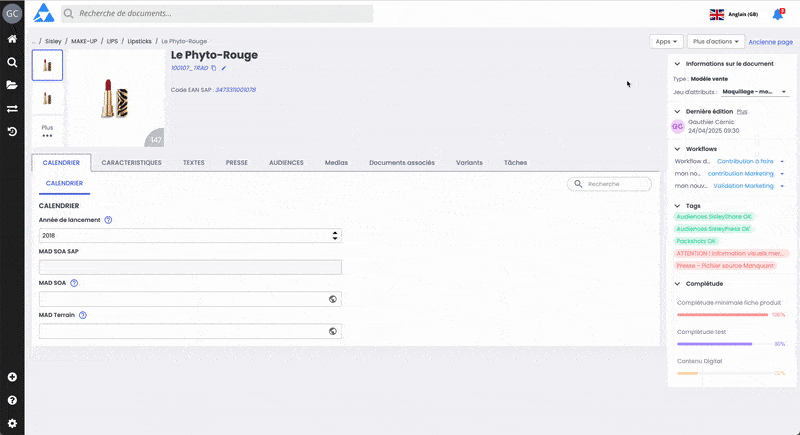Click the Code EAN SAP number link
Viewport: 800px width, 435px height.
pos(236,90)
